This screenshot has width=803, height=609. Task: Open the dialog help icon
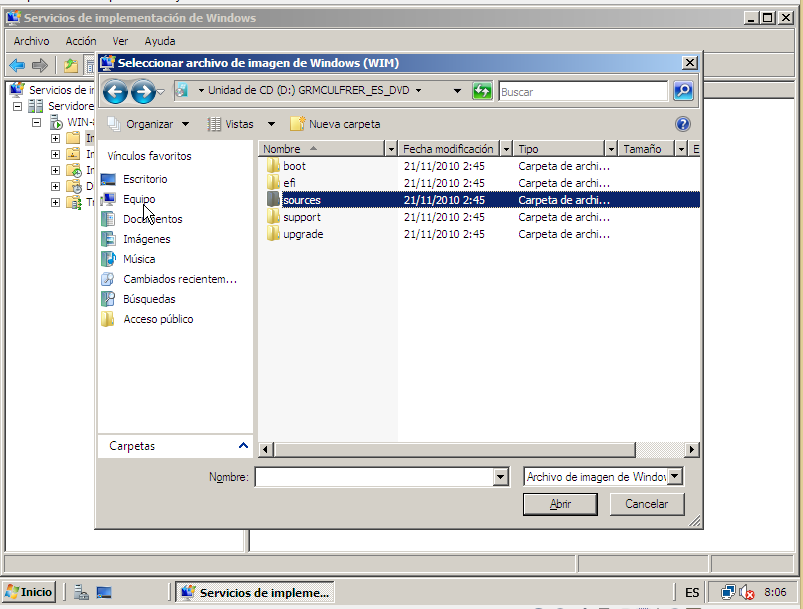tap(683, 124)
